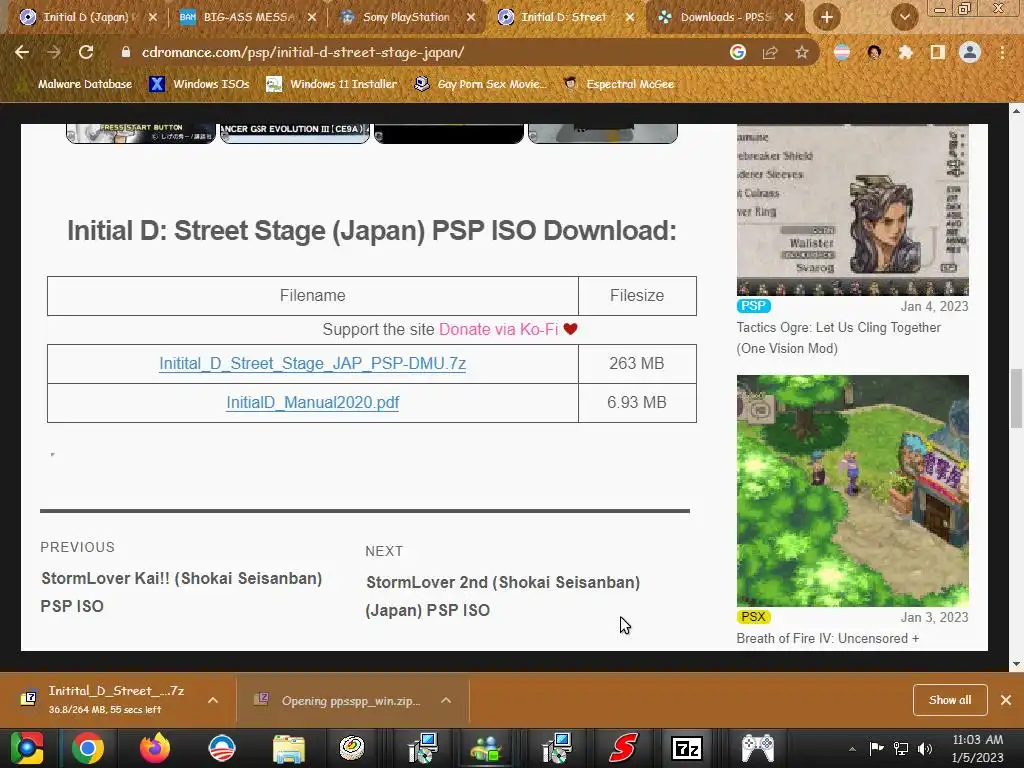1024x768 pixels.
Task: Open the tab search dropdown
Action: pyautogui.click(x=904, y=17)
